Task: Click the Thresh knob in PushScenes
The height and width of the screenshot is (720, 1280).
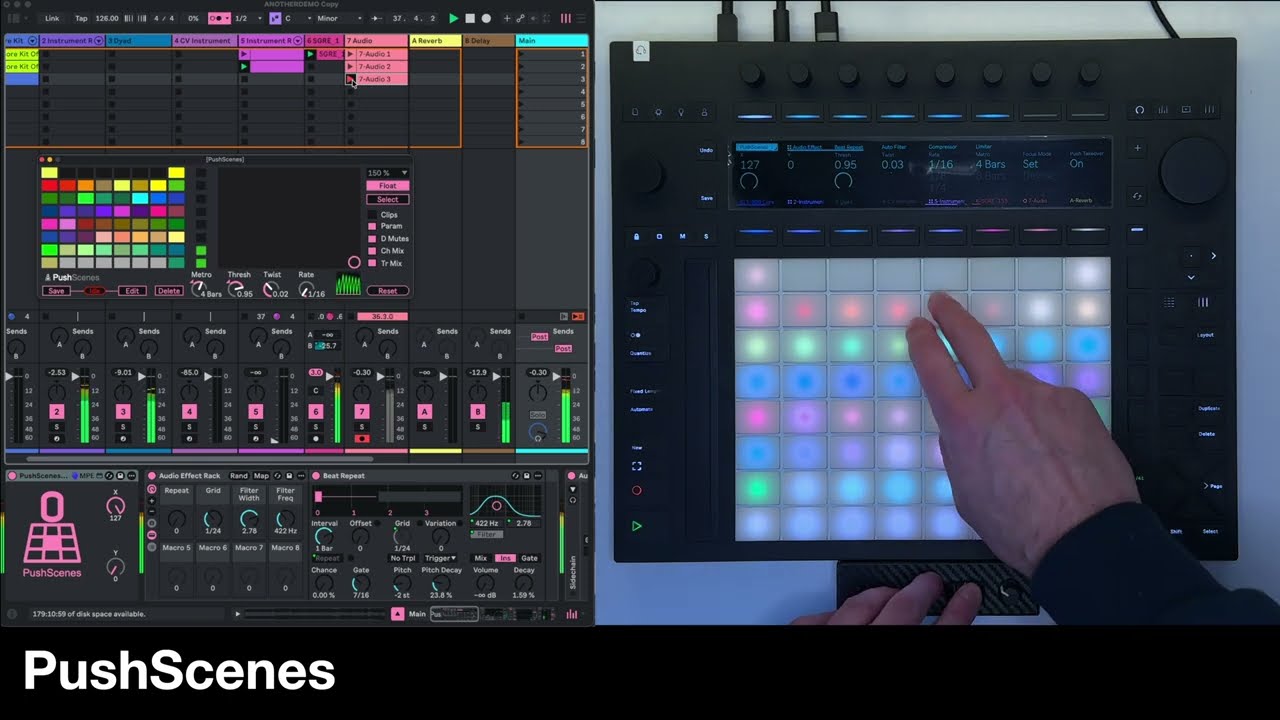Action: pos(235,289)
